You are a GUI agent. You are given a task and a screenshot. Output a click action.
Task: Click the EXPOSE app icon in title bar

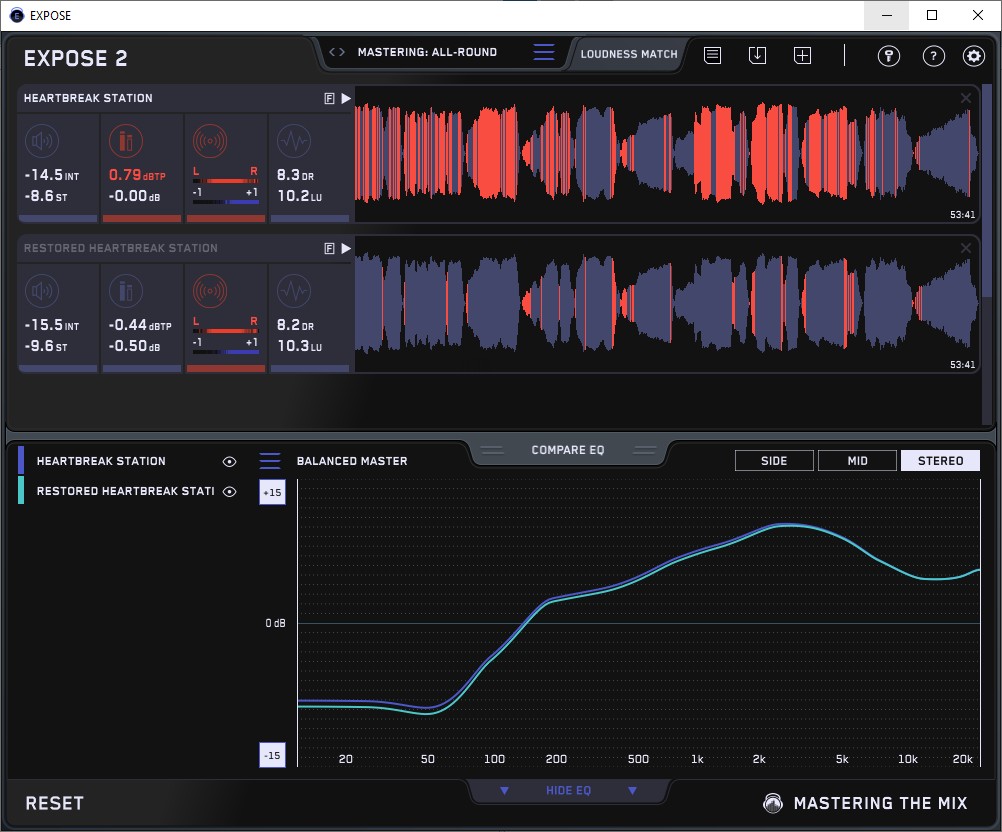click(17, 15)
